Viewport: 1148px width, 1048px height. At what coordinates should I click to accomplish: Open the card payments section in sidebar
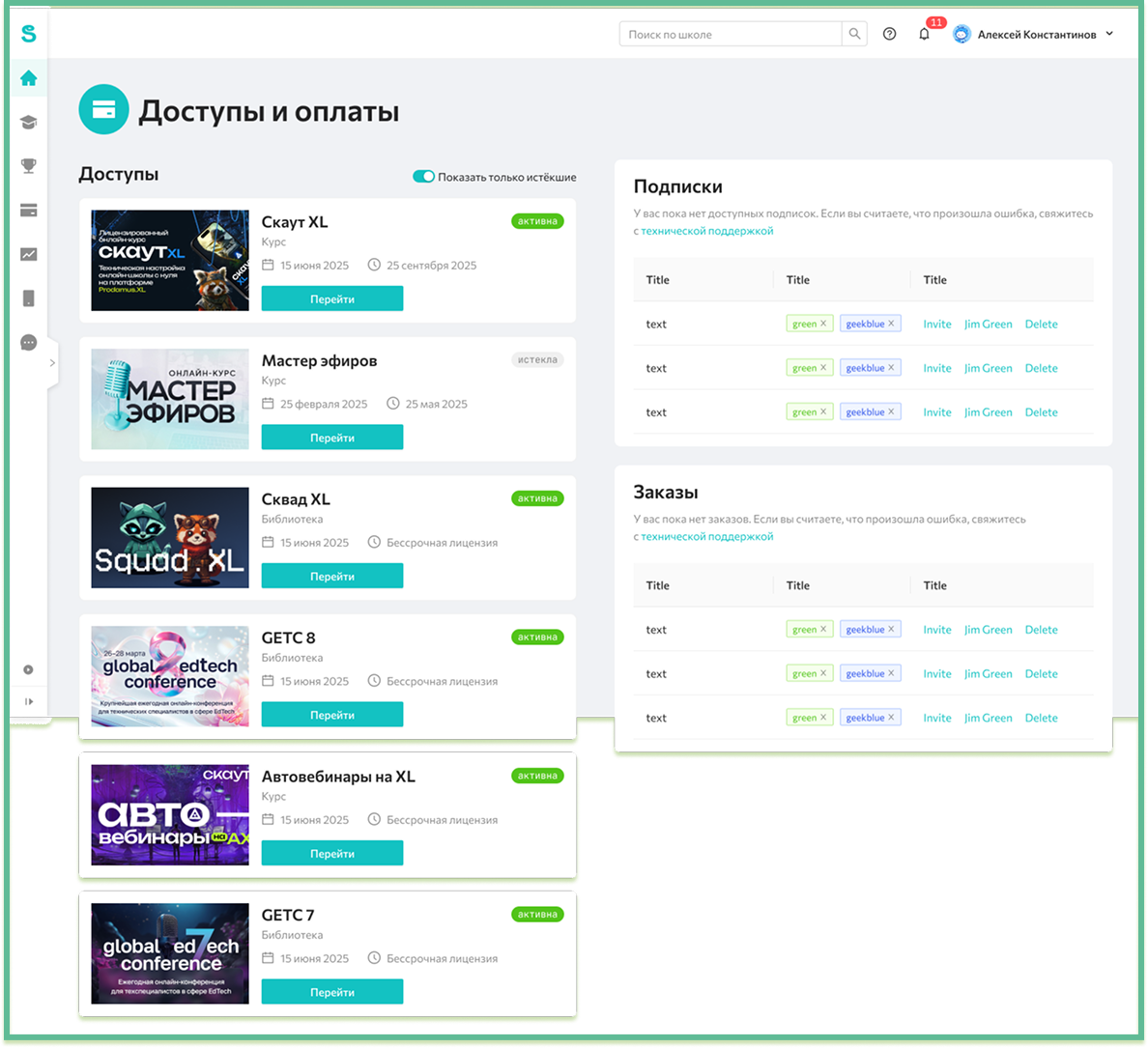[x=29, y=211]
